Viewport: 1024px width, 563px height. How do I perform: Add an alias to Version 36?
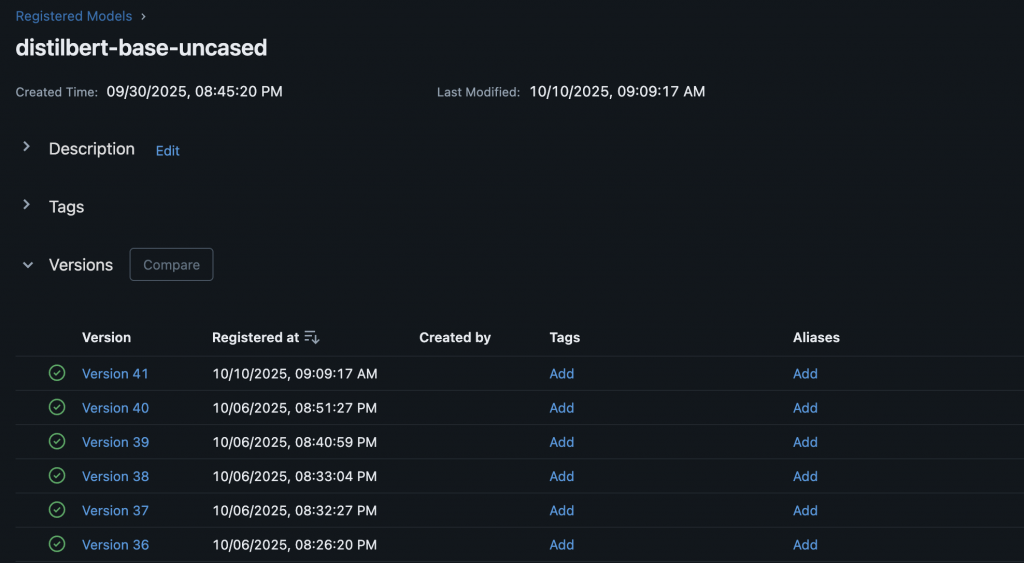[x=805, y=545]
